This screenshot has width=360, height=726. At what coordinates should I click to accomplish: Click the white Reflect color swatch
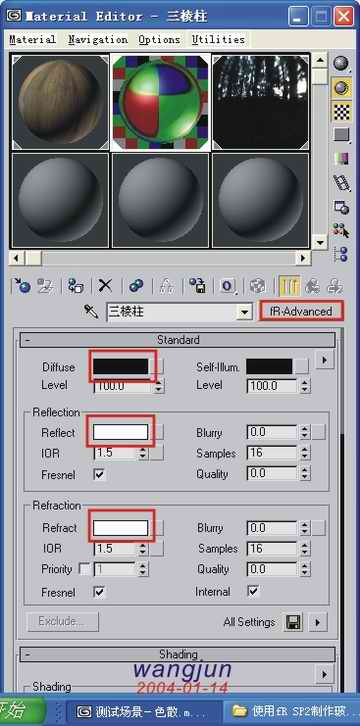pyautogui.click(x=121, y=432)
